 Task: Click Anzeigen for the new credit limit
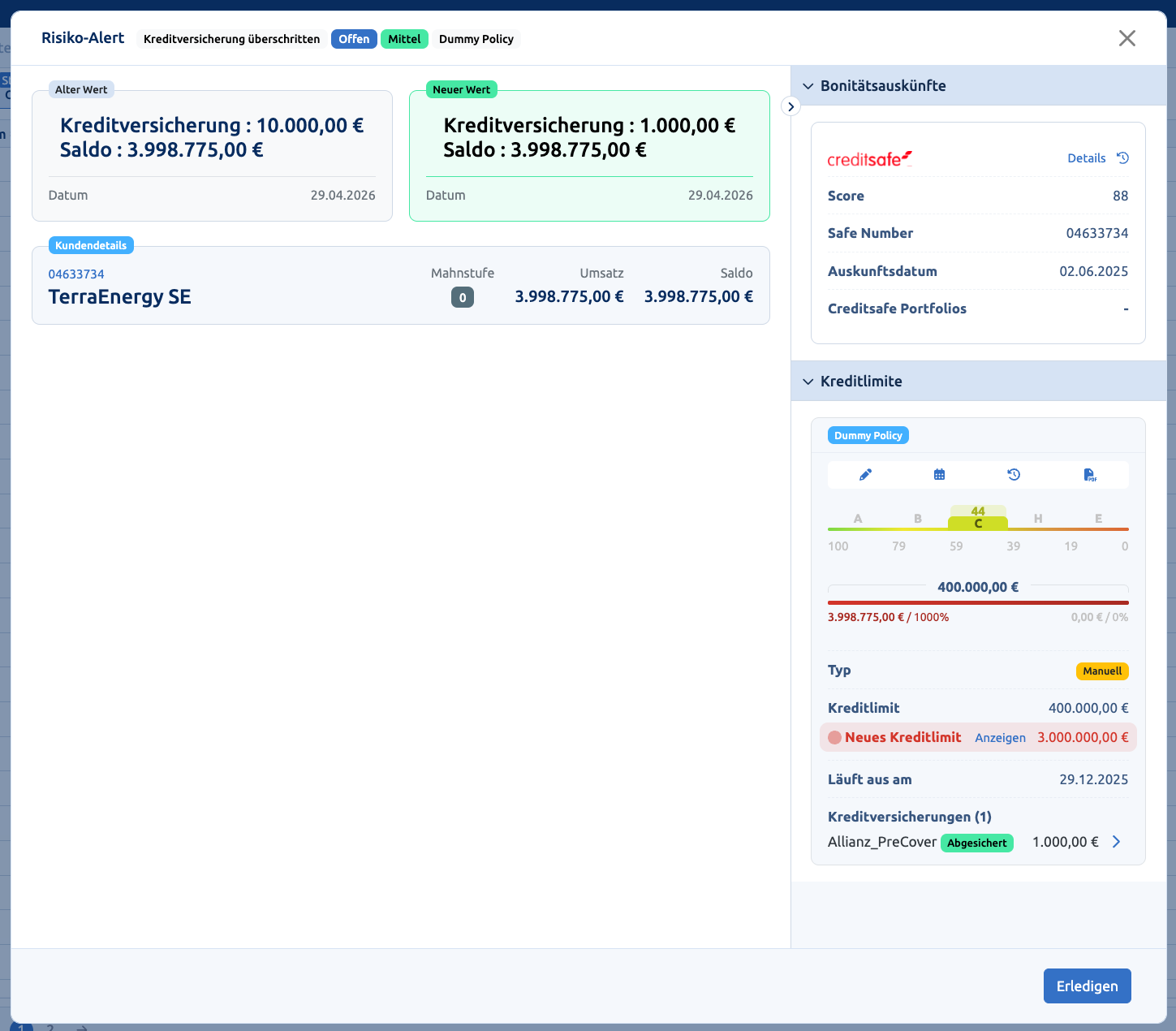(x=1000, y=738)
